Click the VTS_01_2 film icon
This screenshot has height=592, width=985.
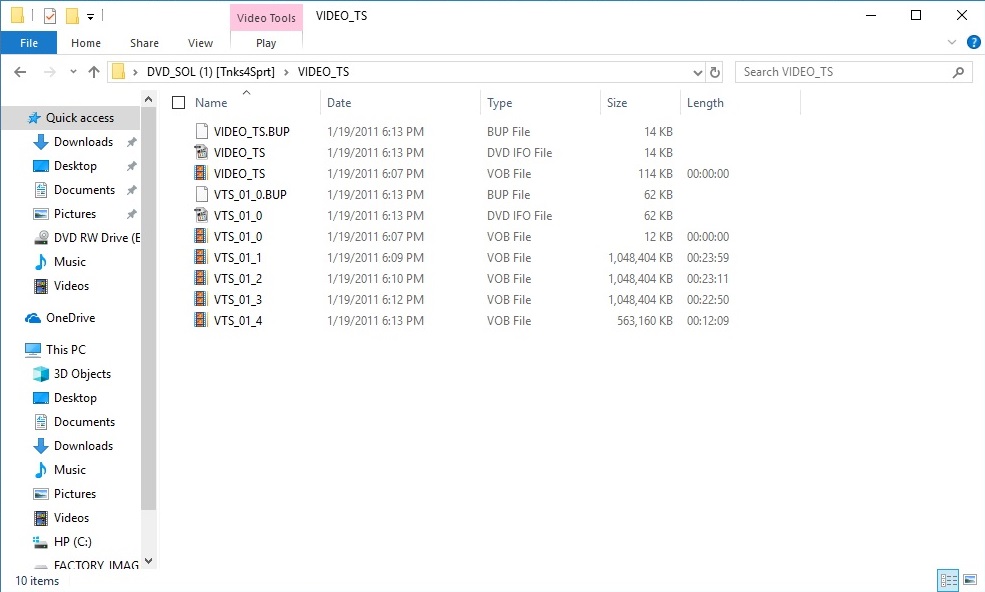pyautogui.click(x=200, y=278)
